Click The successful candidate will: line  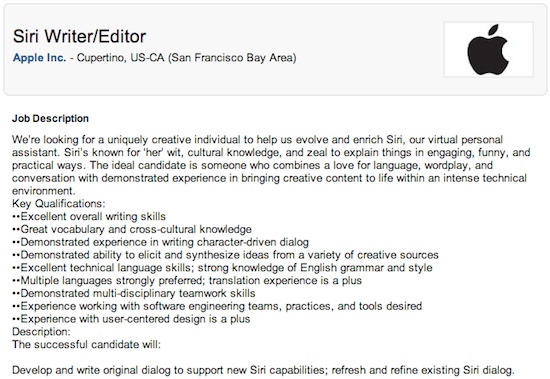pos(86,345)
